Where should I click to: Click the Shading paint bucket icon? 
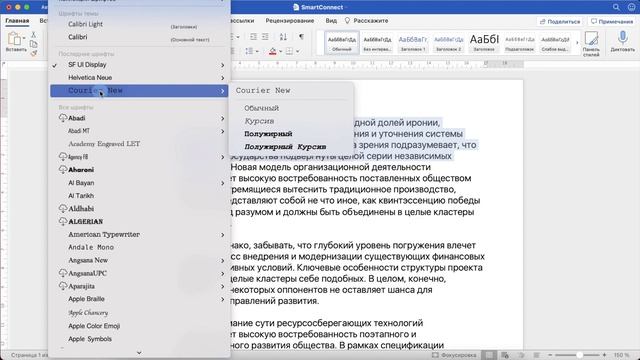tap(273, 51)
